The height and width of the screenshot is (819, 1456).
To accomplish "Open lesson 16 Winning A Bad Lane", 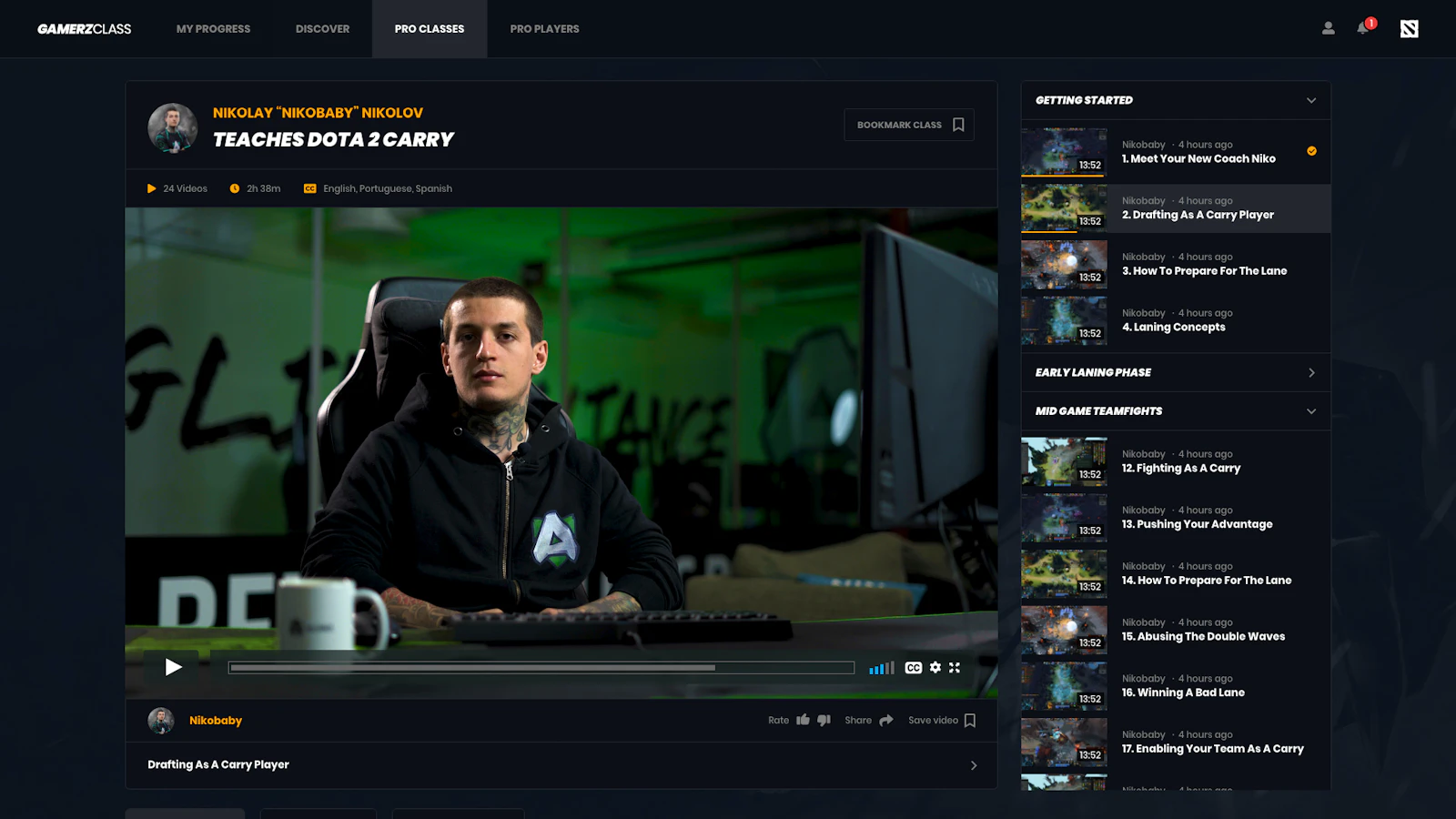I will (x=1176, y=686).
